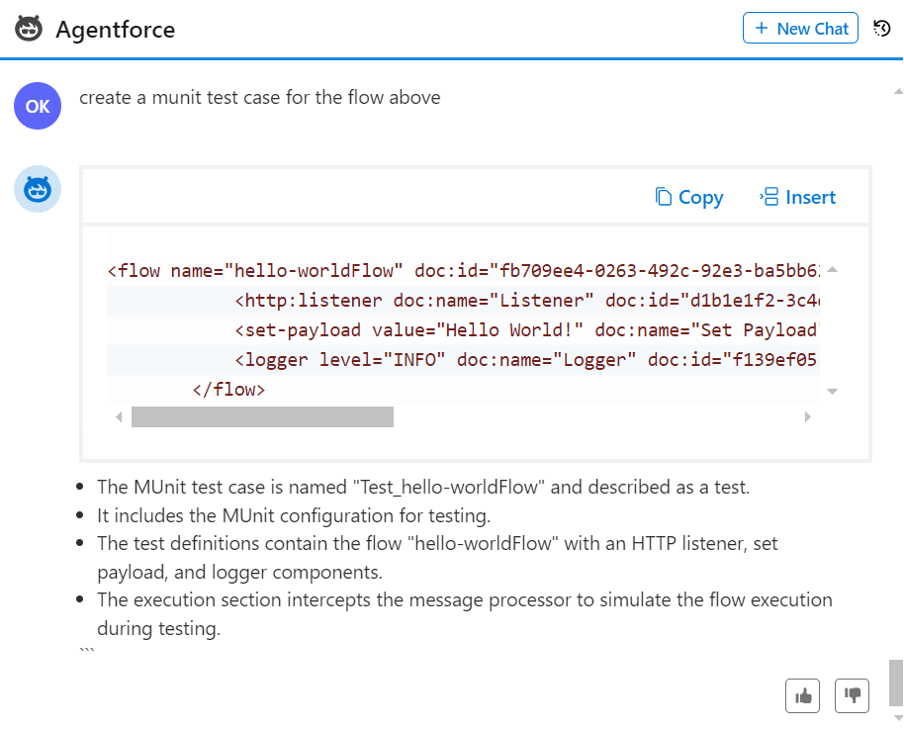Click the bot avatar next to the response
Screen dimensions: 904x730
pos(37,189)
